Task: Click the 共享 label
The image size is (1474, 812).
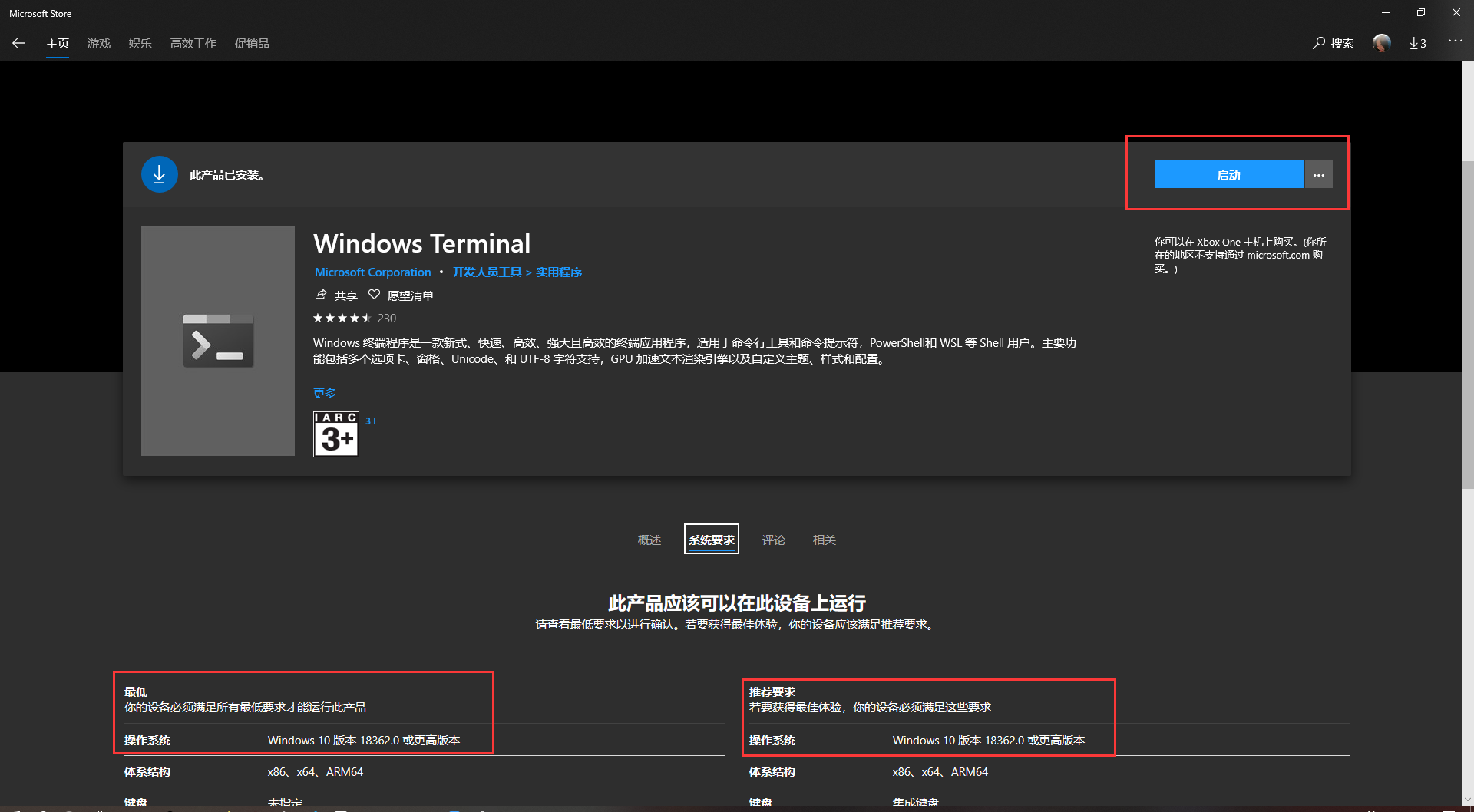Action: 346,295
